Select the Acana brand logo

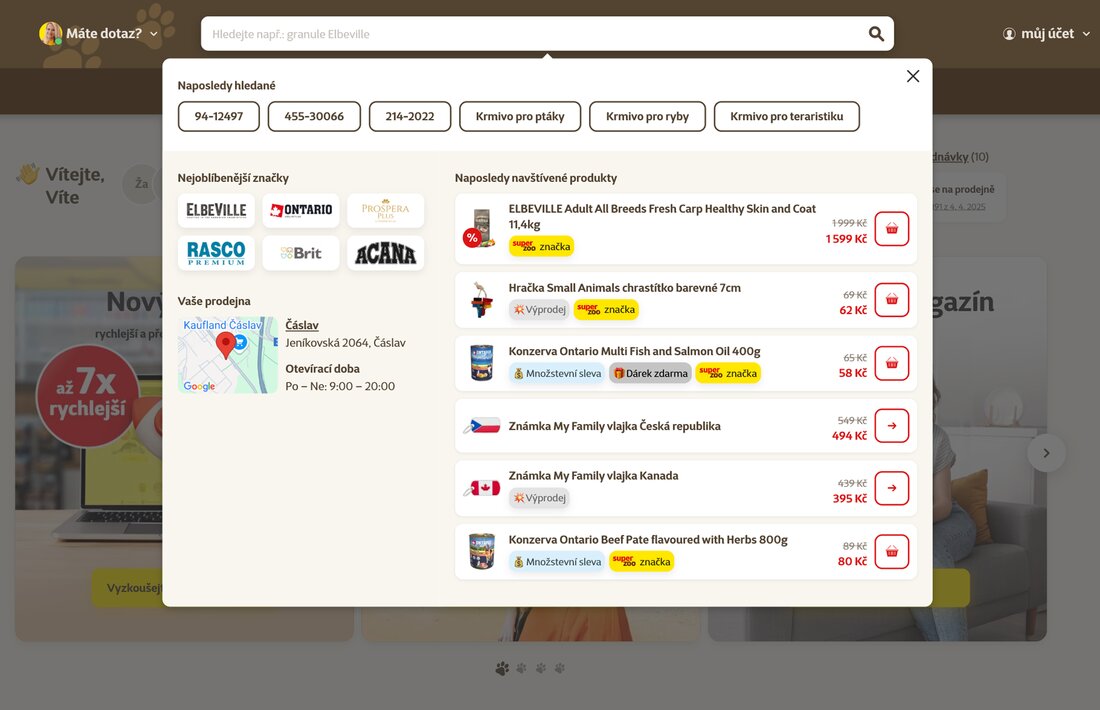click(x=385, y=254)
